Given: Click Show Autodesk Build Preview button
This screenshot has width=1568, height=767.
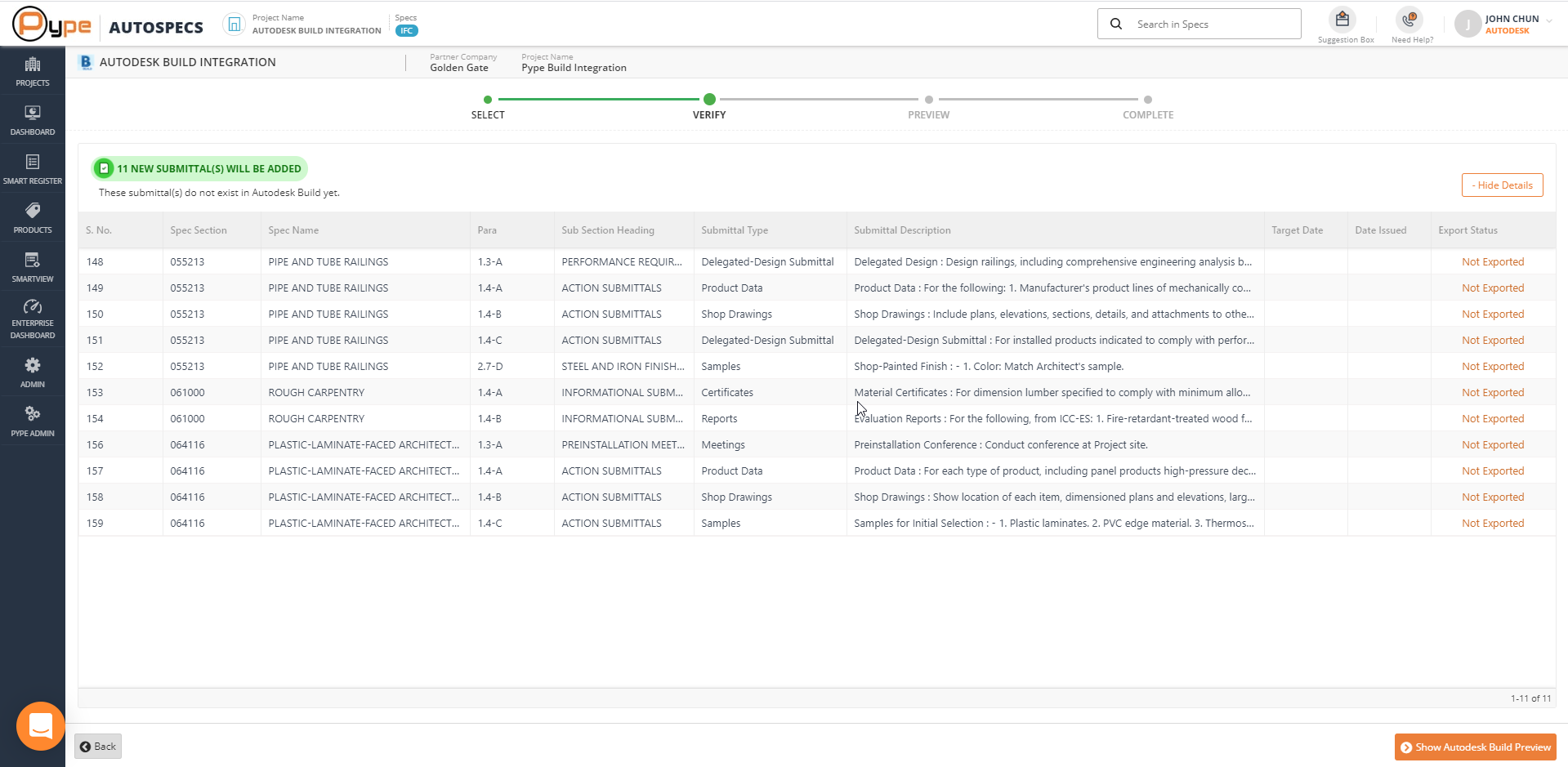Looking at the screenshot, I should 1476,747.
